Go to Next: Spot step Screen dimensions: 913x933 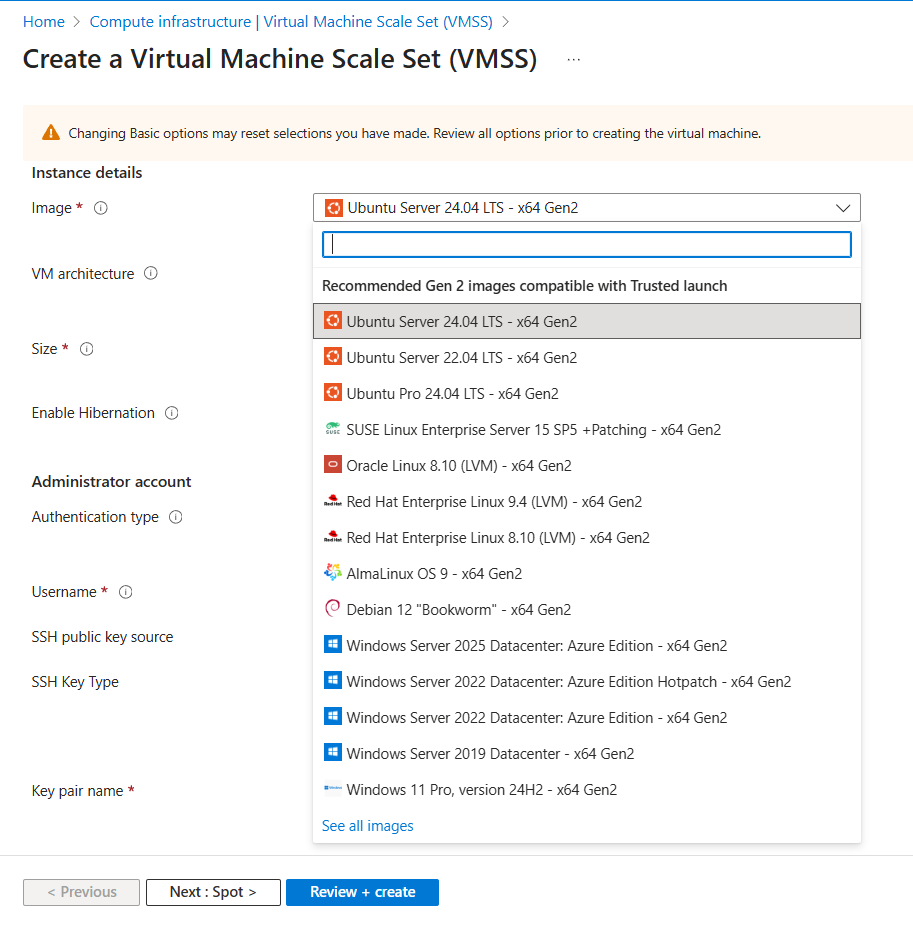coord(213,892)
